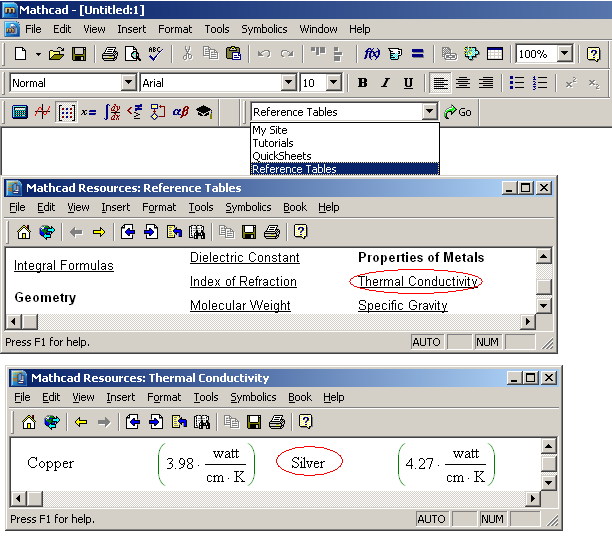Open the Boolean toolbar icon

[135, 112]
